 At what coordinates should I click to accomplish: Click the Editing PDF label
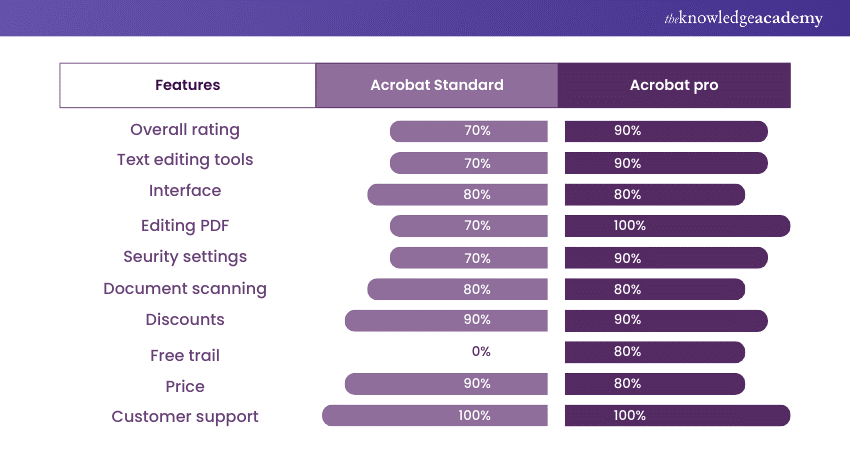tap(185, 226)
